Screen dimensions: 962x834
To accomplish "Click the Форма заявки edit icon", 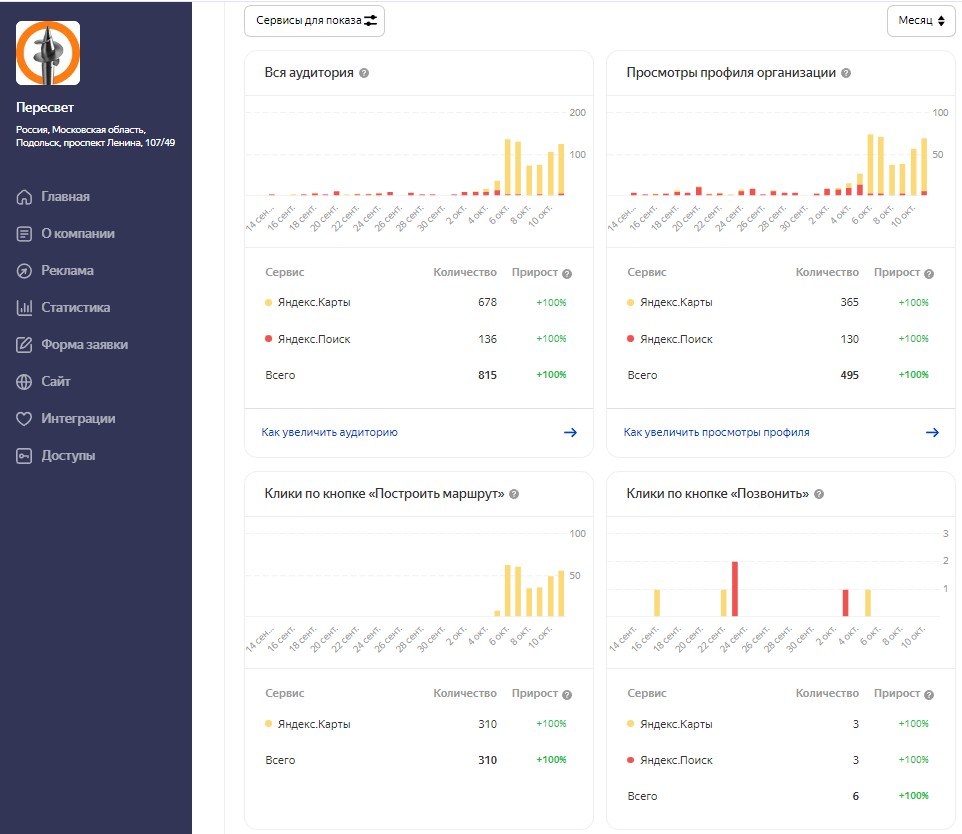I will pos(25,345).
